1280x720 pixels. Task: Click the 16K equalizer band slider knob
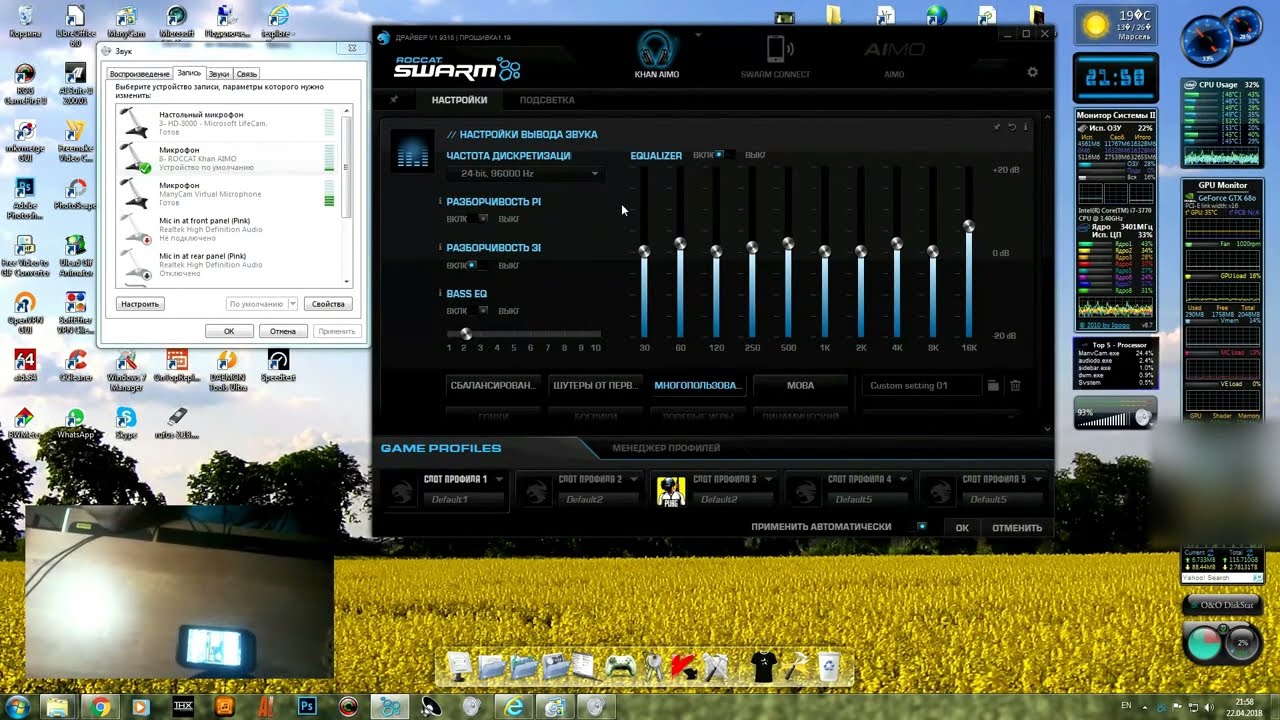[x=968, y=226]
